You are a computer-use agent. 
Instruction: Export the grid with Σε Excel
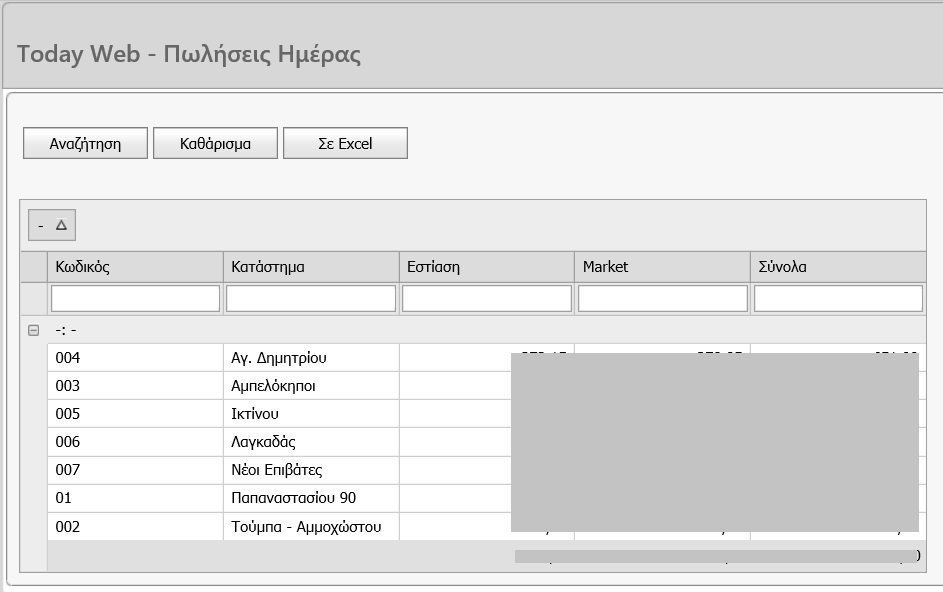point(345,143)
